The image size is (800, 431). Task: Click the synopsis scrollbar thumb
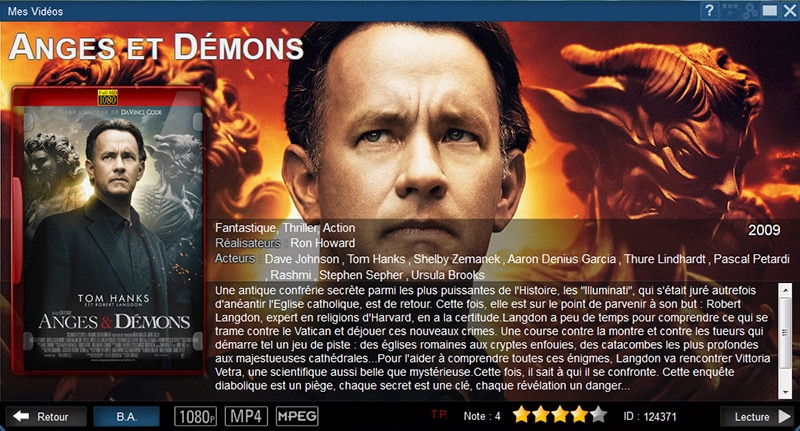[785, 333]
